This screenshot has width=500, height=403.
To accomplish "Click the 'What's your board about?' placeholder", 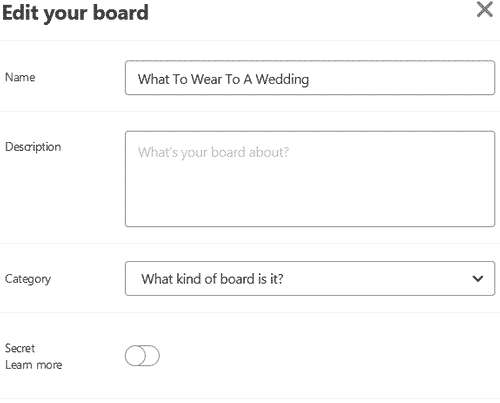I will coord(213,152).
